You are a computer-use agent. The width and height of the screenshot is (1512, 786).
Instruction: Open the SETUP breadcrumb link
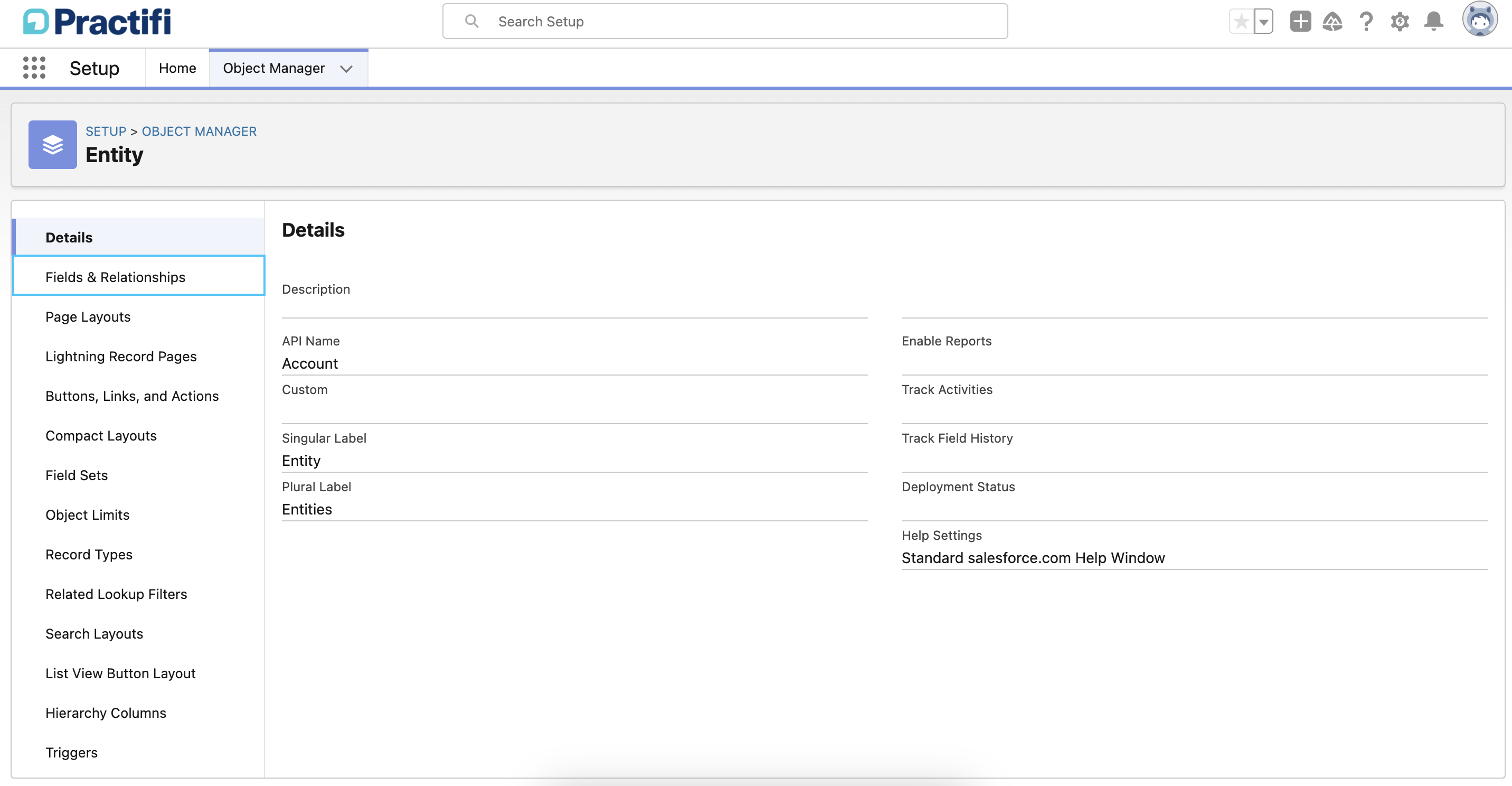pyautogui.click(x=106, y=131)
